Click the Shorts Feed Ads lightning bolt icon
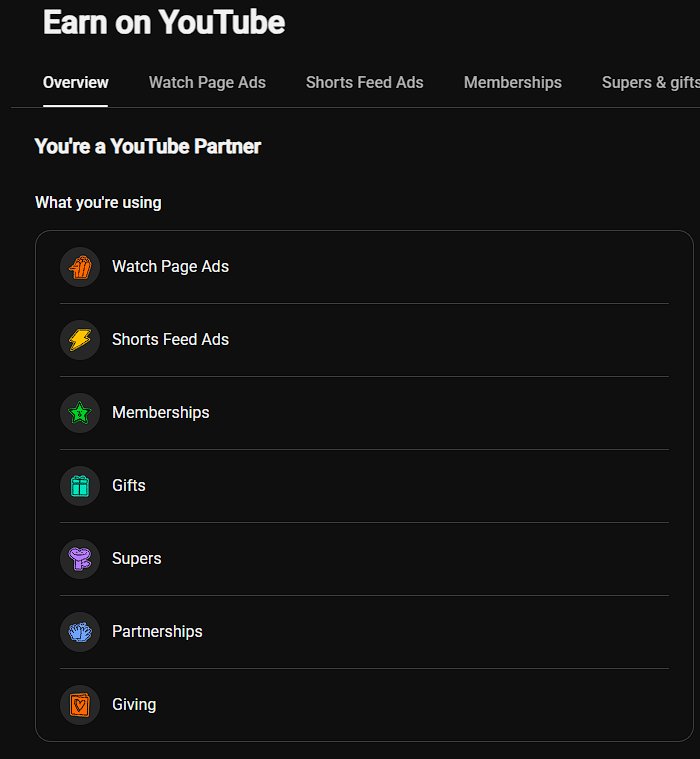700x759 pixels. click(x=80, y=340)
